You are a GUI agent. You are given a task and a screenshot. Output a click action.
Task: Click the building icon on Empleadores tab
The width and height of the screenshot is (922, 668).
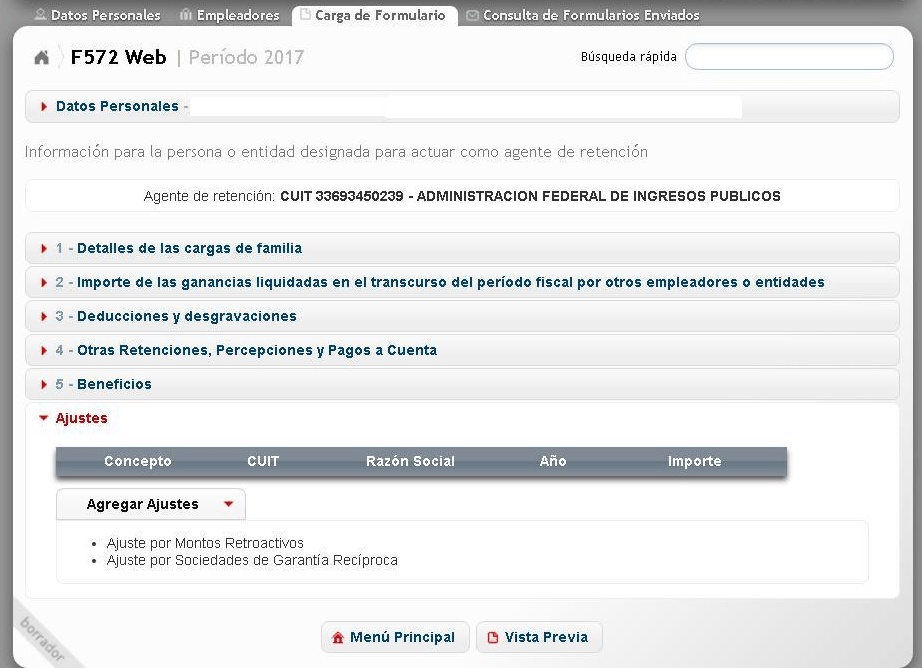[186, 15]
